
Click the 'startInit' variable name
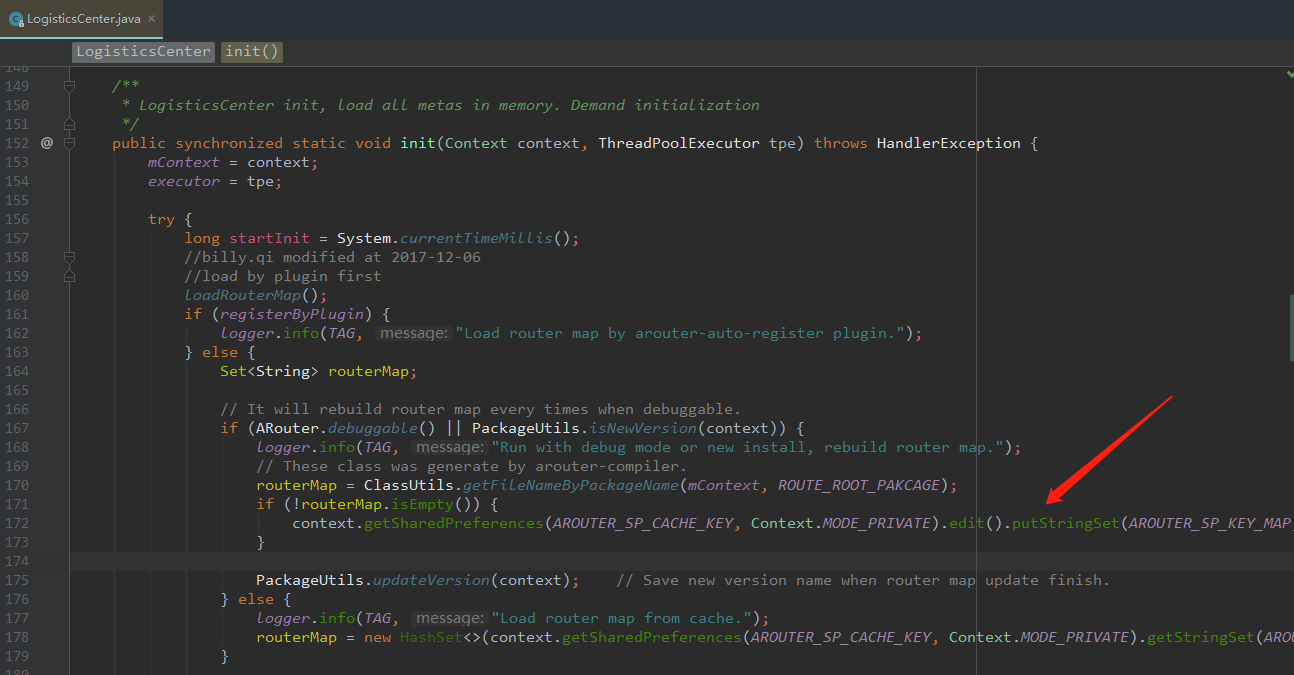tap(270, 238)
